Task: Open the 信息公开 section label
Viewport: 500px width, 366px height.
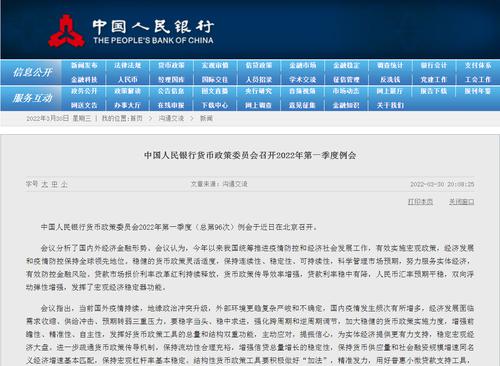Action: pyautogui.click(x=32, y=72)
